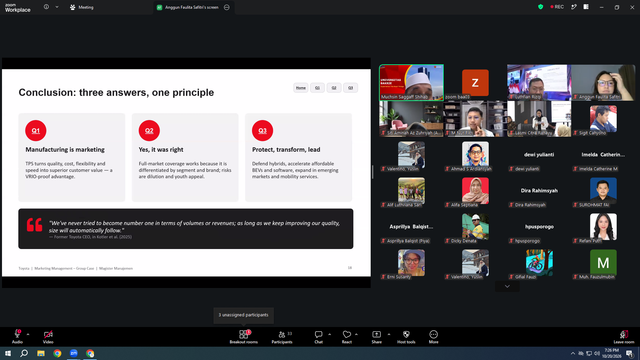The width and height of the screenshot is (640, 360).
Task: Click the taskbar clock showing 7:26 PM
Action: [611, 353]
